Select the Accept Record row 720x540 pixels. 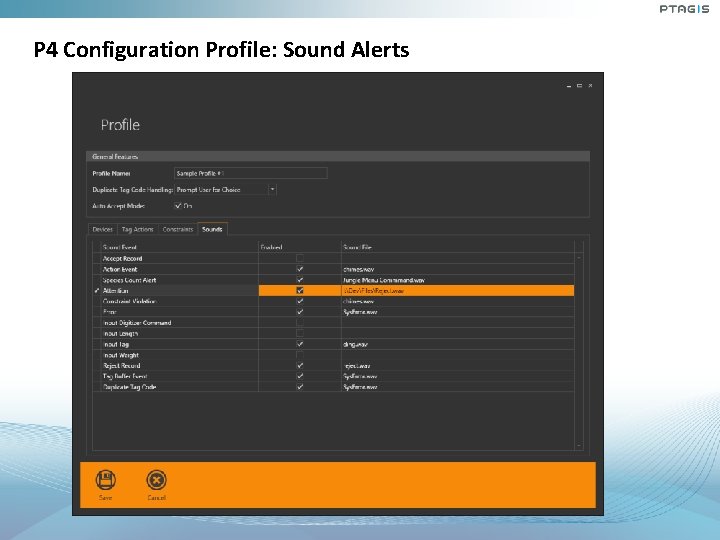(x=333, y=259)
